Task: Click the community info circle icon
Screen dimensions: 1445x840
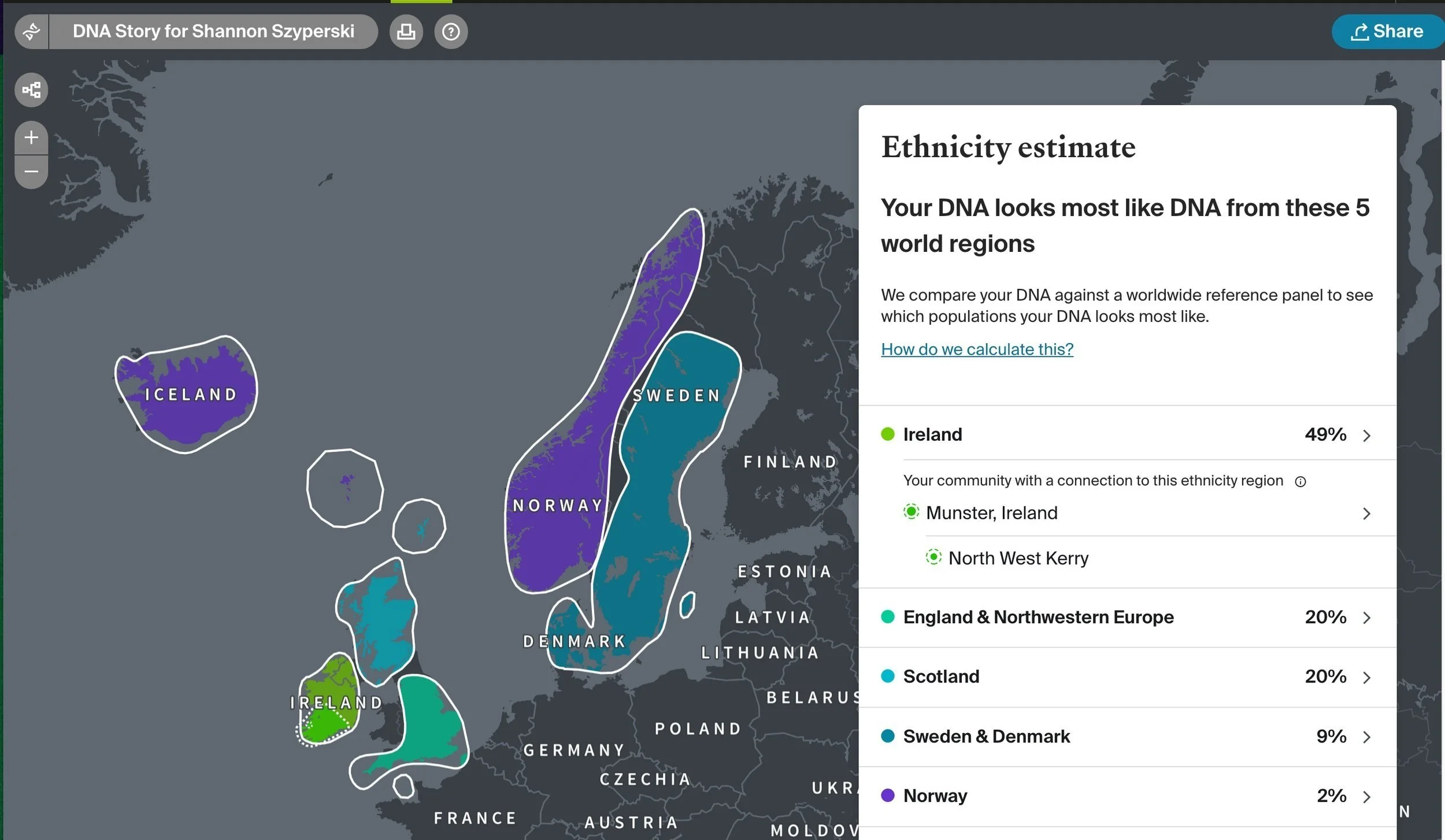Action: 1300,482
